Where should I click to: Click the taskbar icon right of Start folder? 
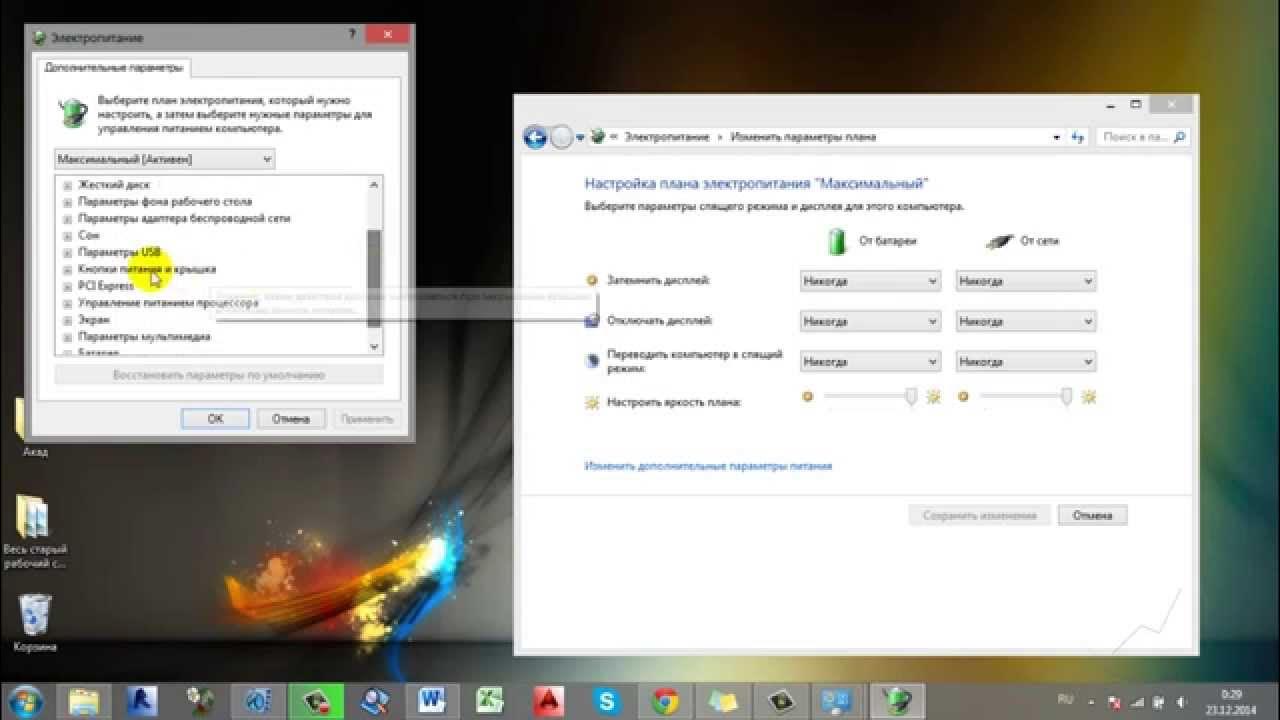140,700
